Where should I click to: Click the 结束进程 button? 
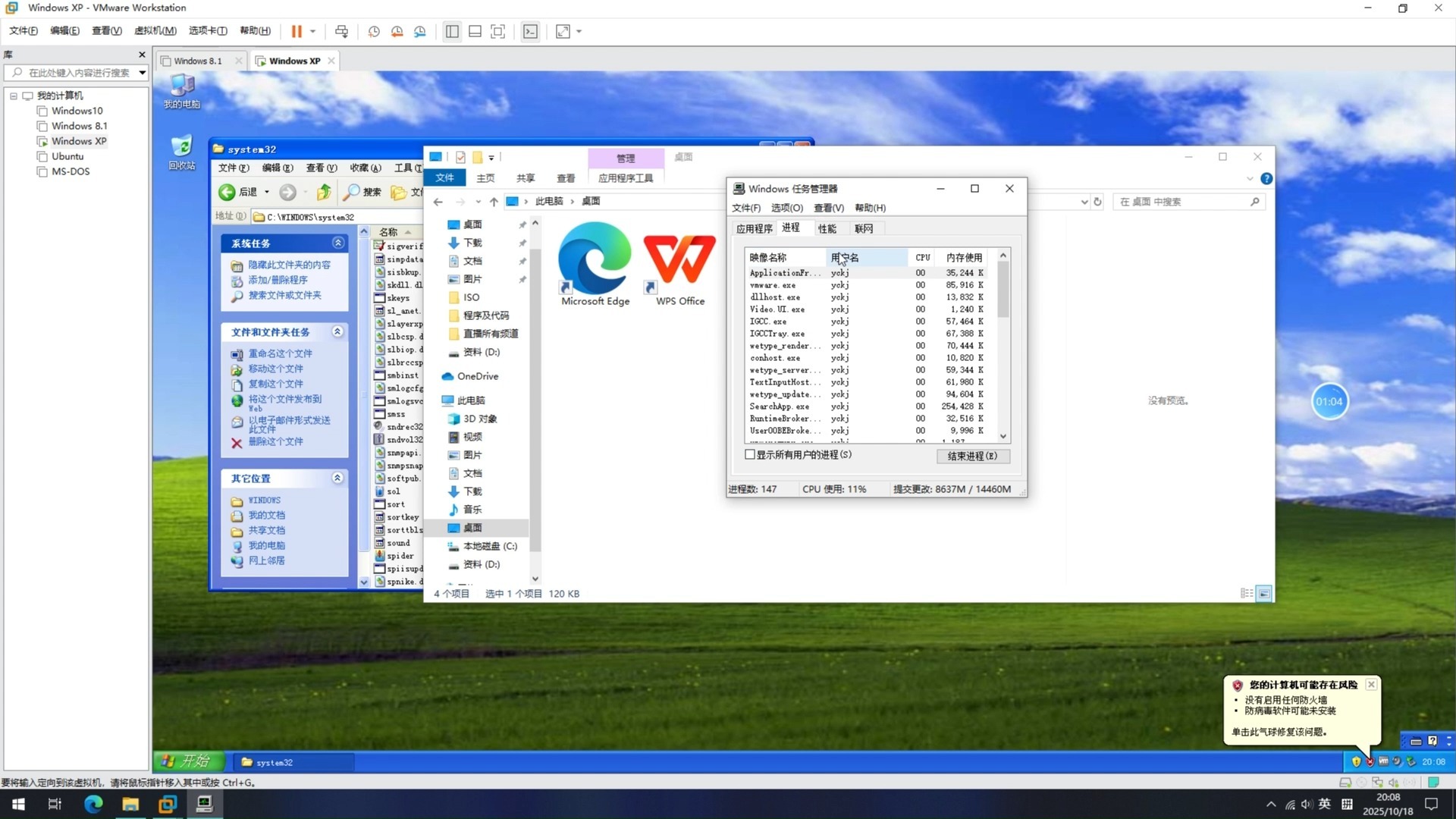[972, 456]
